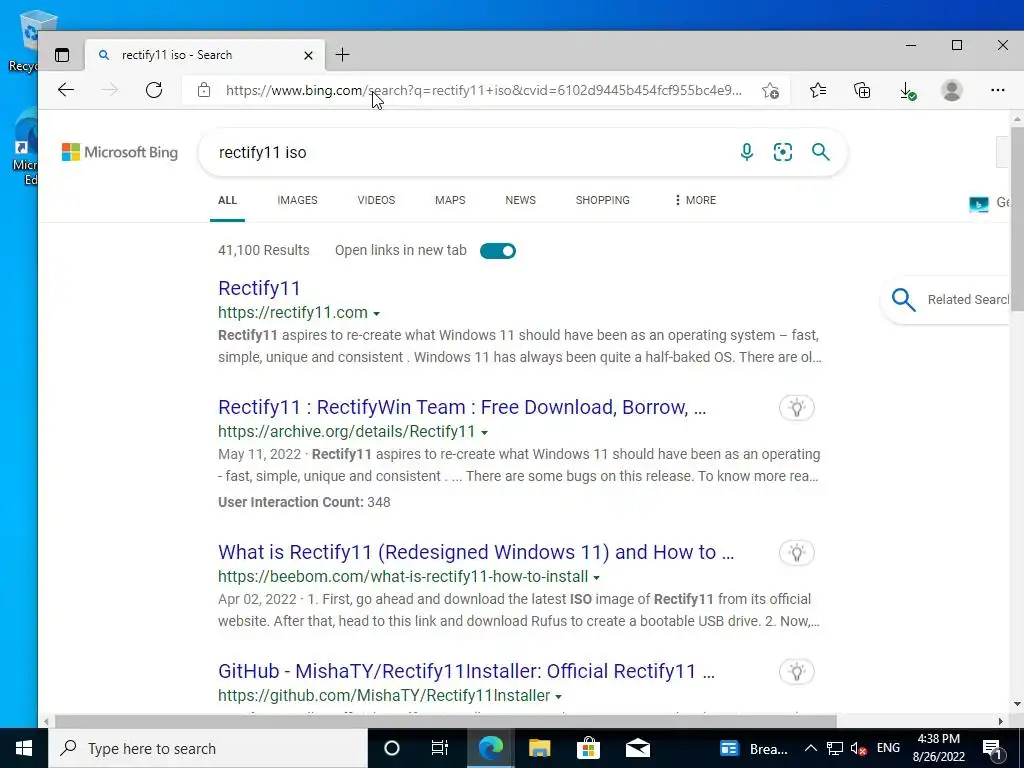This screenshot has width=1024, height=768.
Task: Open the Favorites list
Action: [818, 90]
